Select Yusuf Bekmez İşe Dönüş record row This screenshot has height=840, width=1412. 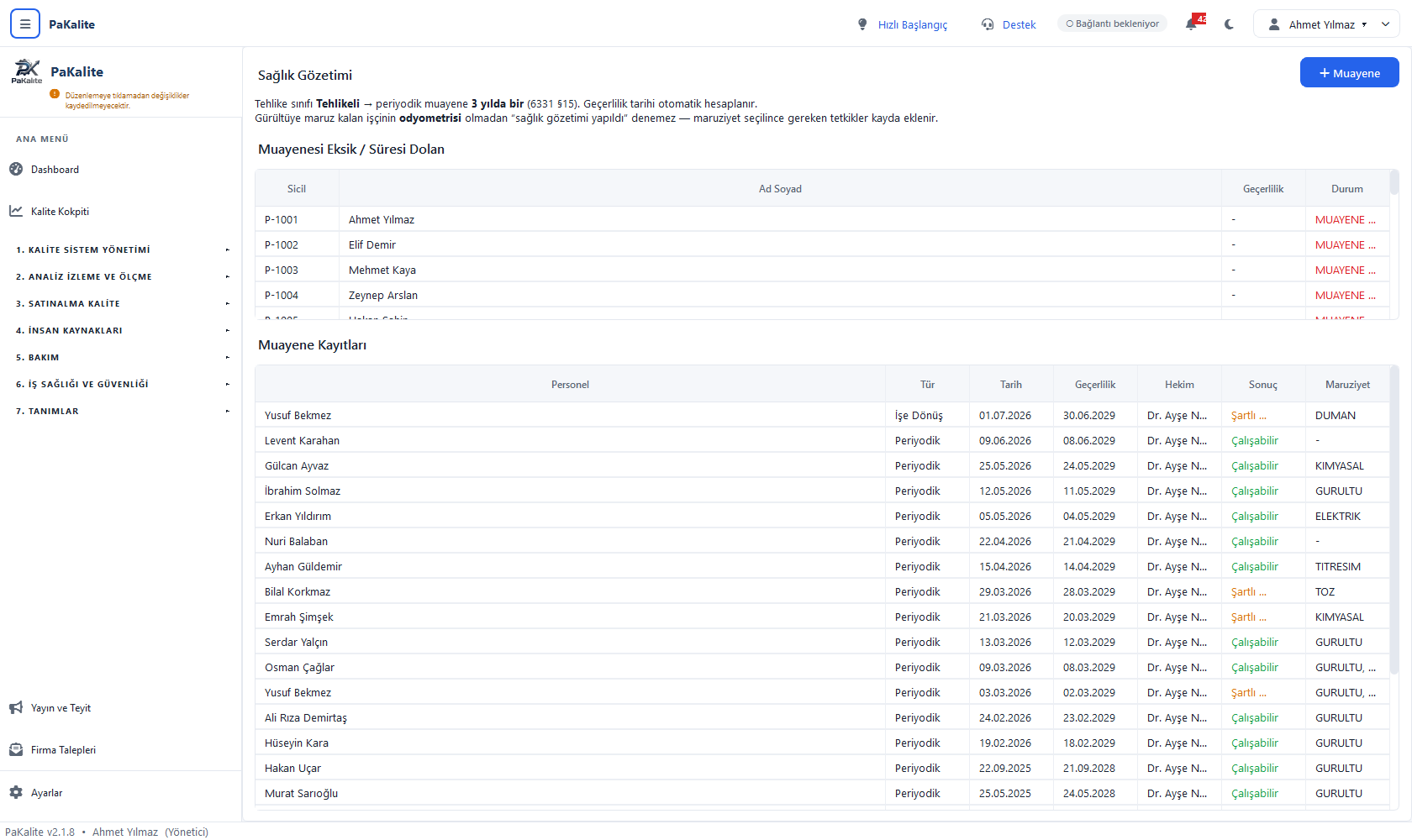822,415
